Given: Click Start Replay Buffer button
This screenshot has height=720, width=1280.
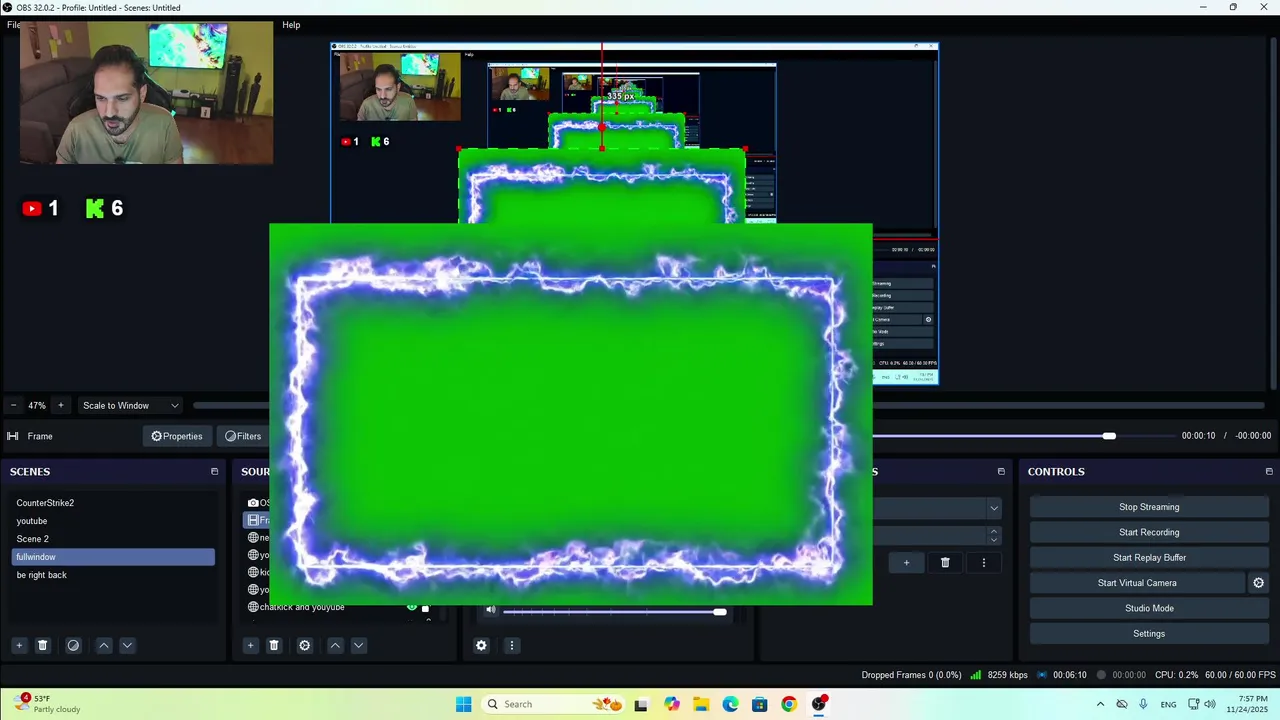Looking at the screenshot, I should 1149,558.
